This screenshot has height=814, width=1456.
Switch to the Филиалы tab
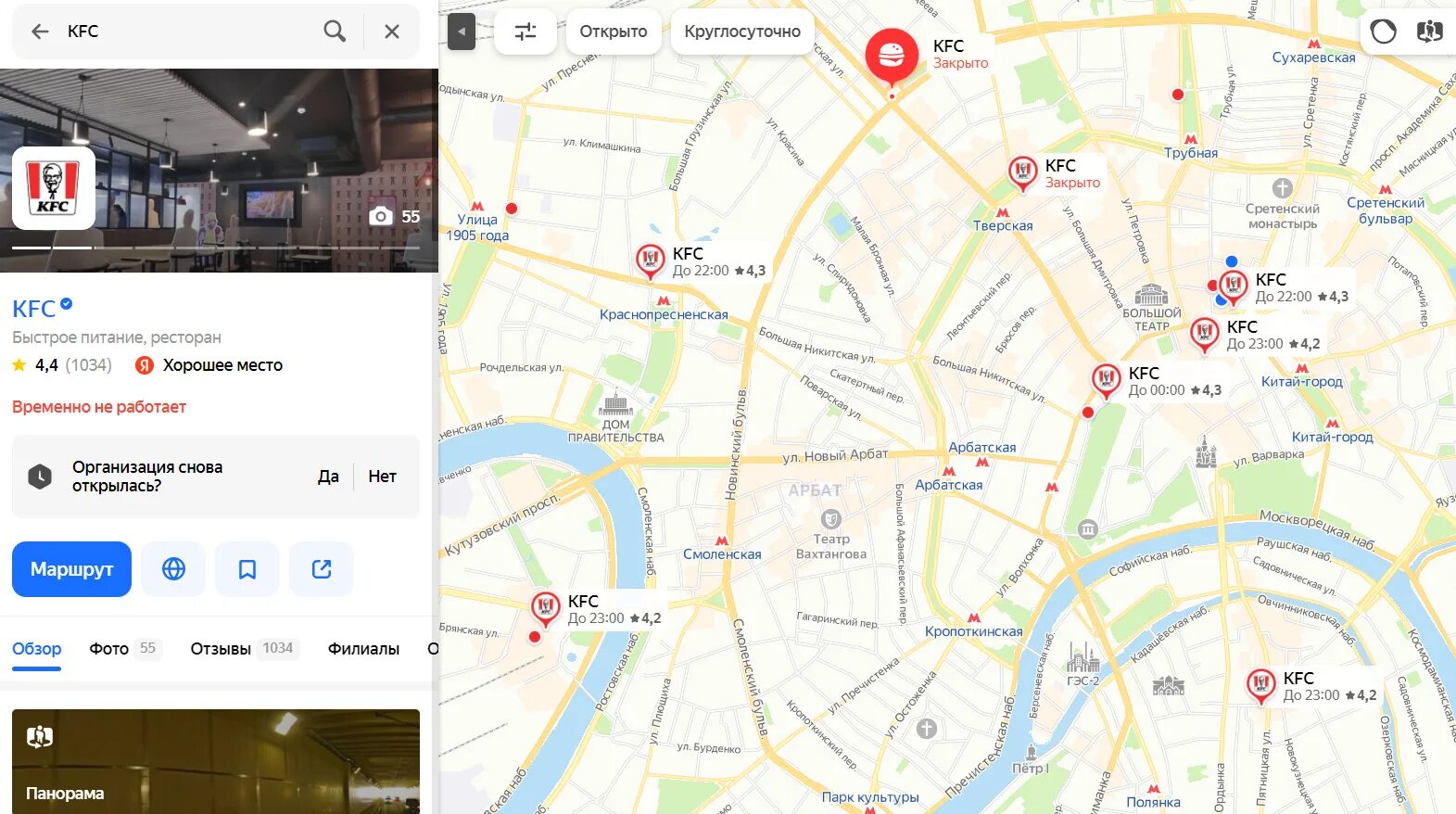pyautogui.click(x=363, y=649)
